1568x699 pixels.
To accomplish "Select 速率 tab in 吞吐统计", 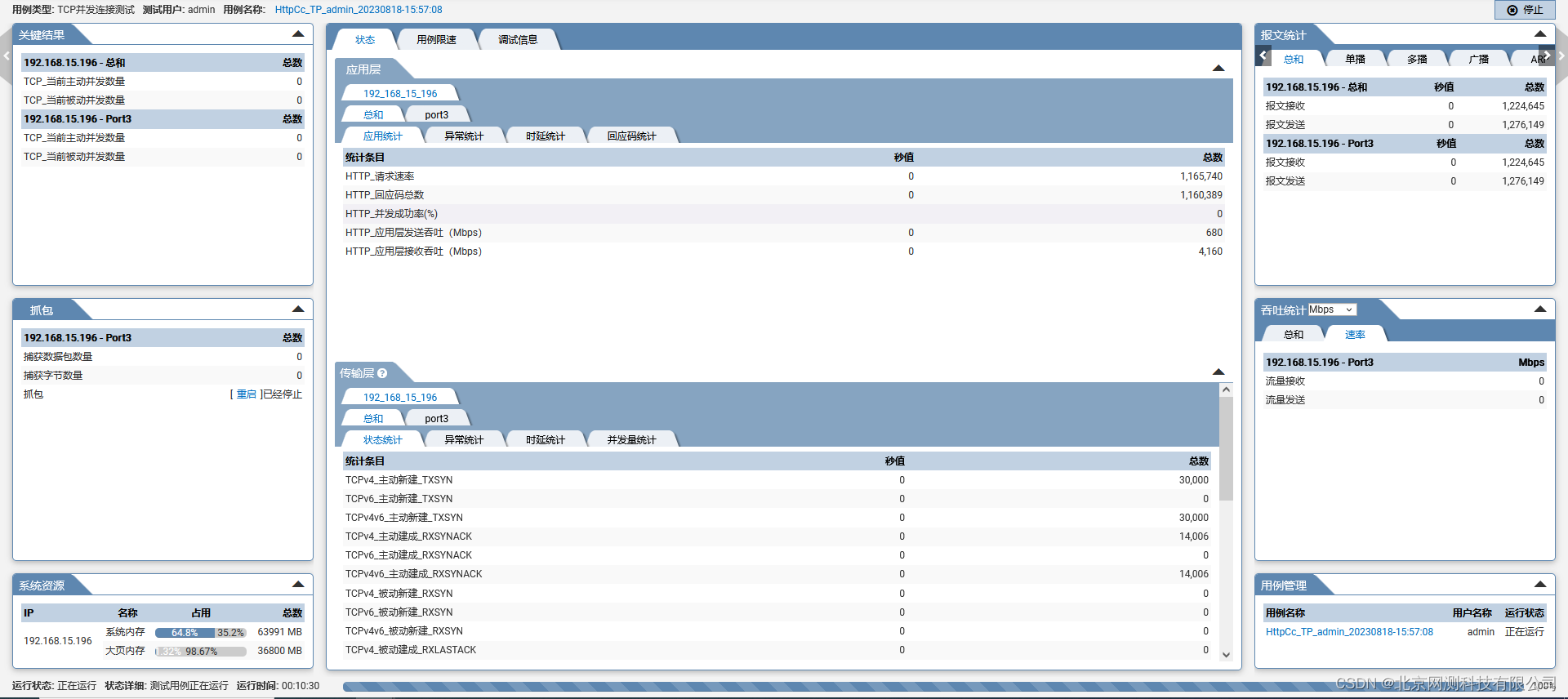I will tap(1355, 335).
